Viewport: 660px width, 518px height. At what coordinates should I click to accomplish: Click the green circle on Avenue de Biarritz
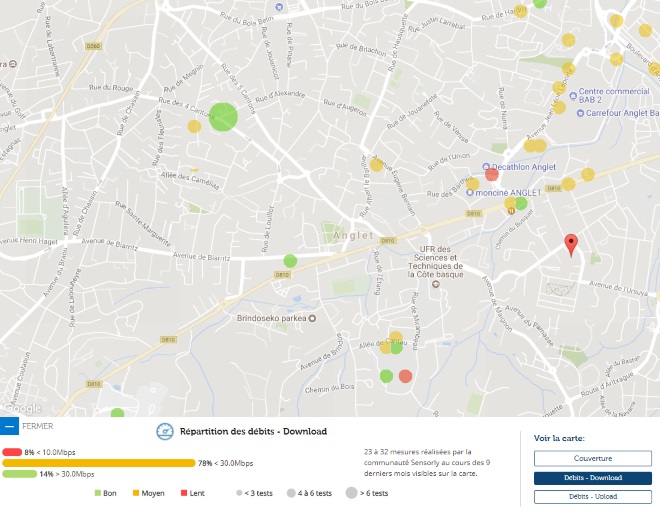(290, 261)
